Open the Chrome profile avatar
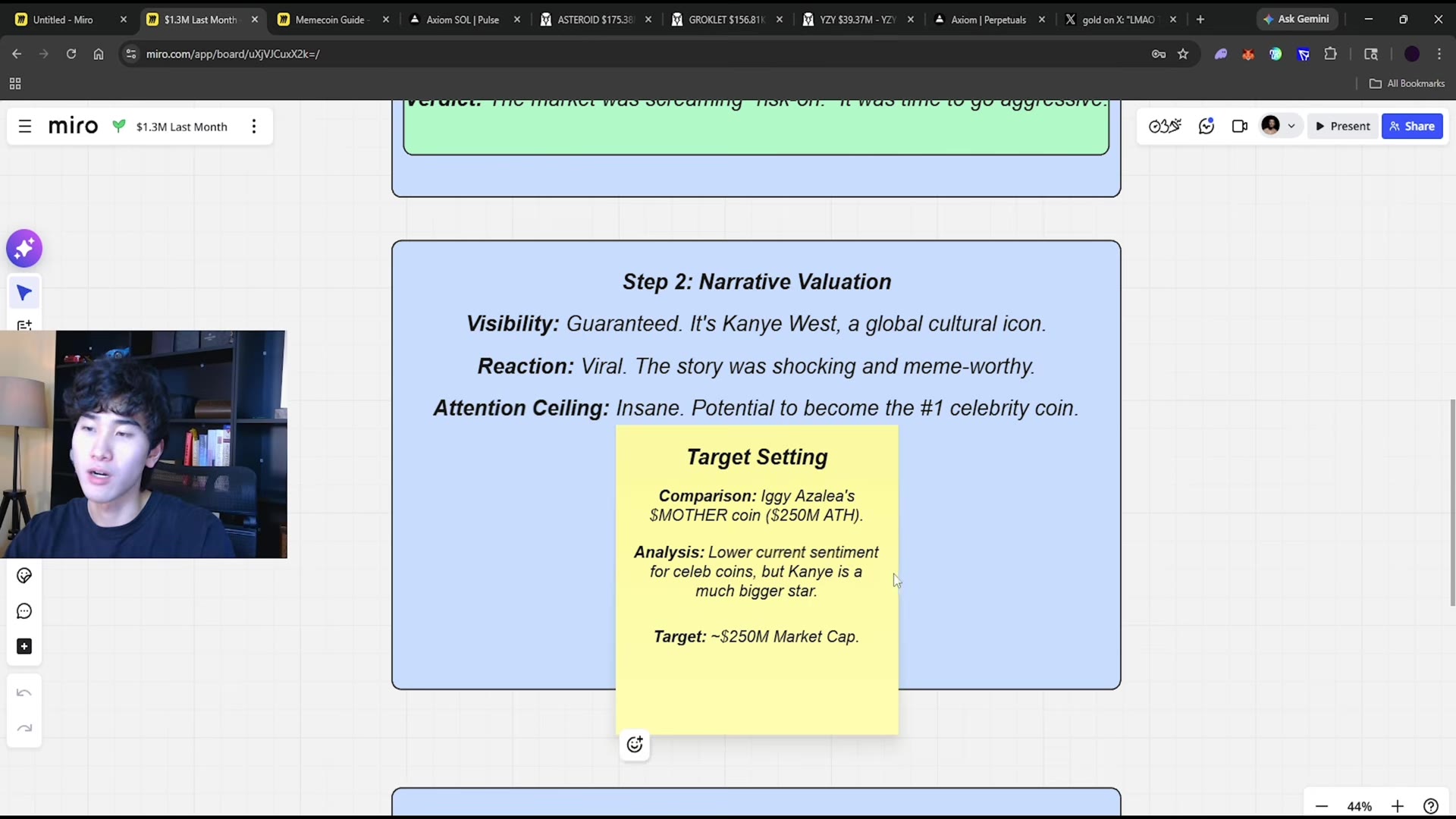This screenshot has width=1456, height=819. click(1412, 54)
